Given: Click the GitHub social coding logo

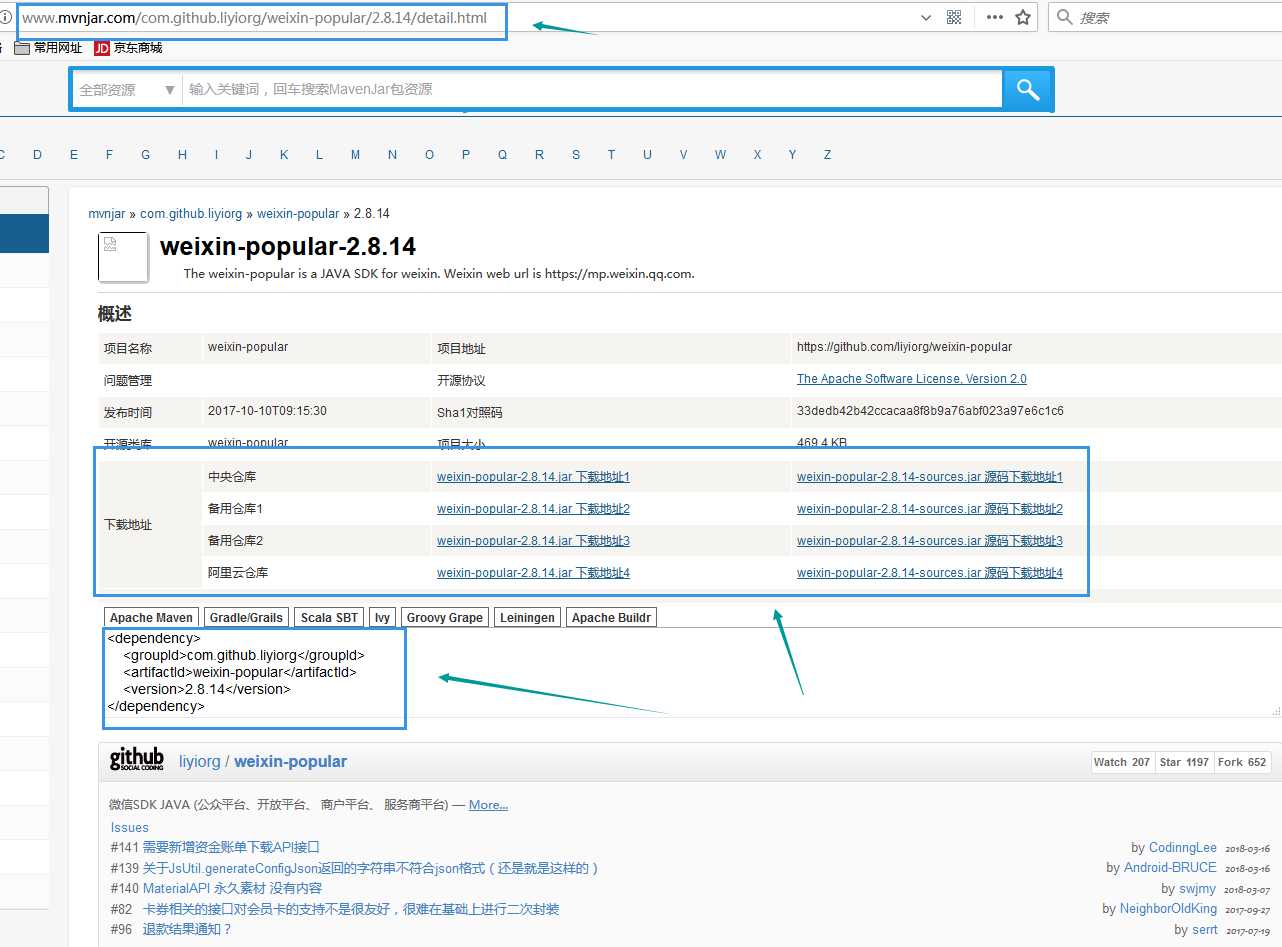Looking at the screenshot, I should click(x=137, y=760).
